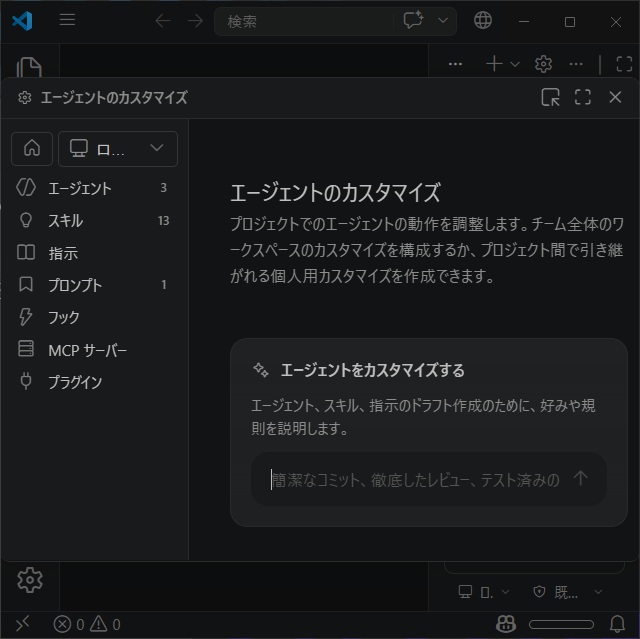The width and height of the screenshot is (640, 639).
Task: Expand the local workspace dropdown in the sidebar
Action: [118, 149]
